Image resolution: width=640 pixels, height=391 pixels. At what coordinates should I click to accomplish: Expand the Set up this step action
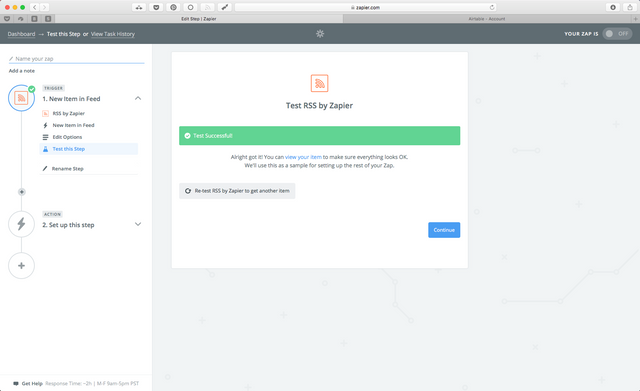point(138,224)
